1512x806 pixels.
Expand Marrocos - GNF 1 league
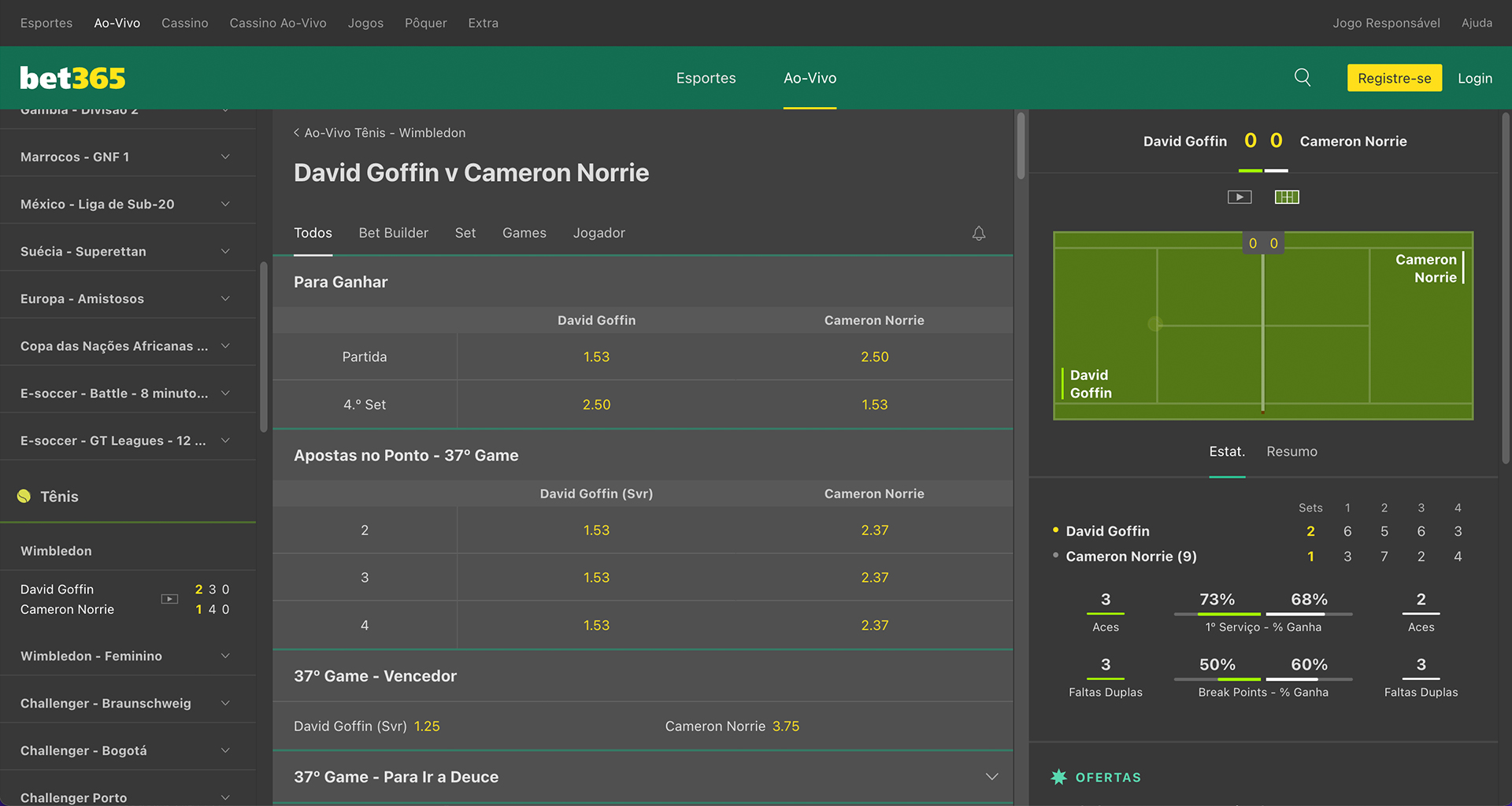[x=128, y=157]
